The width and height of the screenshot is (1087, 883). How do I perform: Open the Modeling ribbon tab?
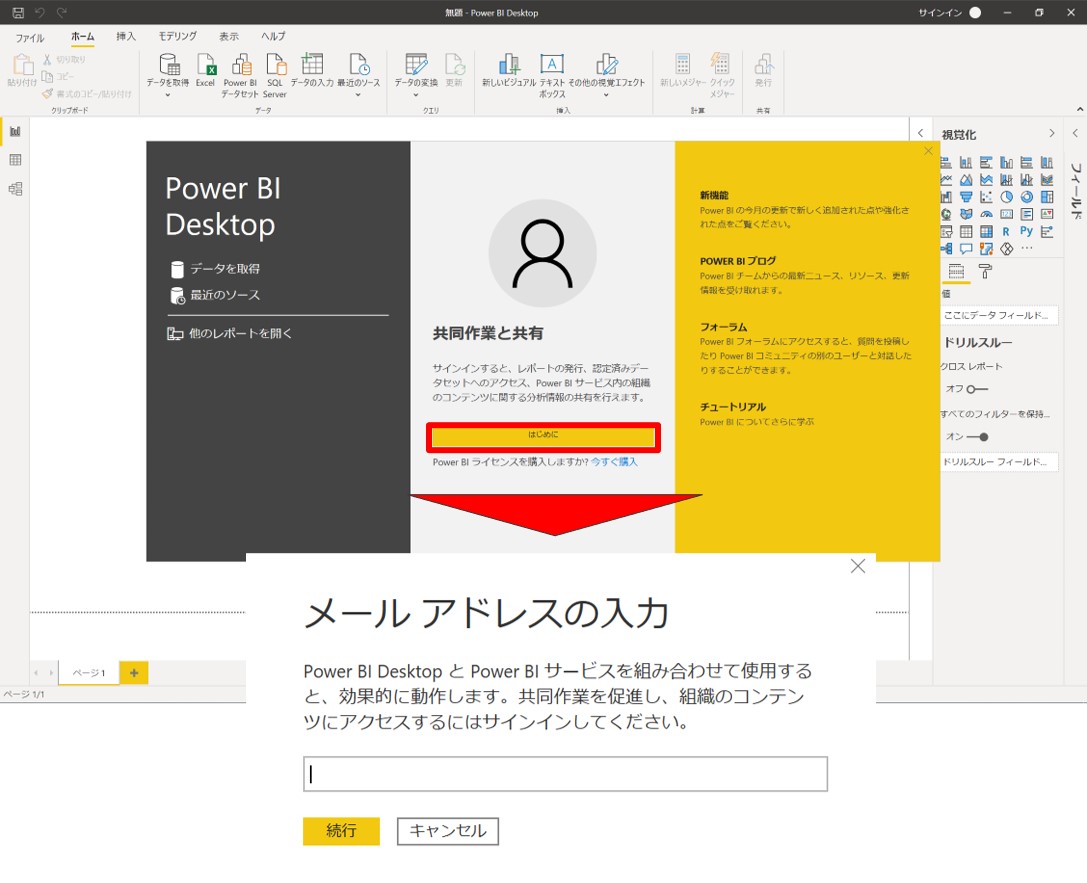(x=177, y=37)
